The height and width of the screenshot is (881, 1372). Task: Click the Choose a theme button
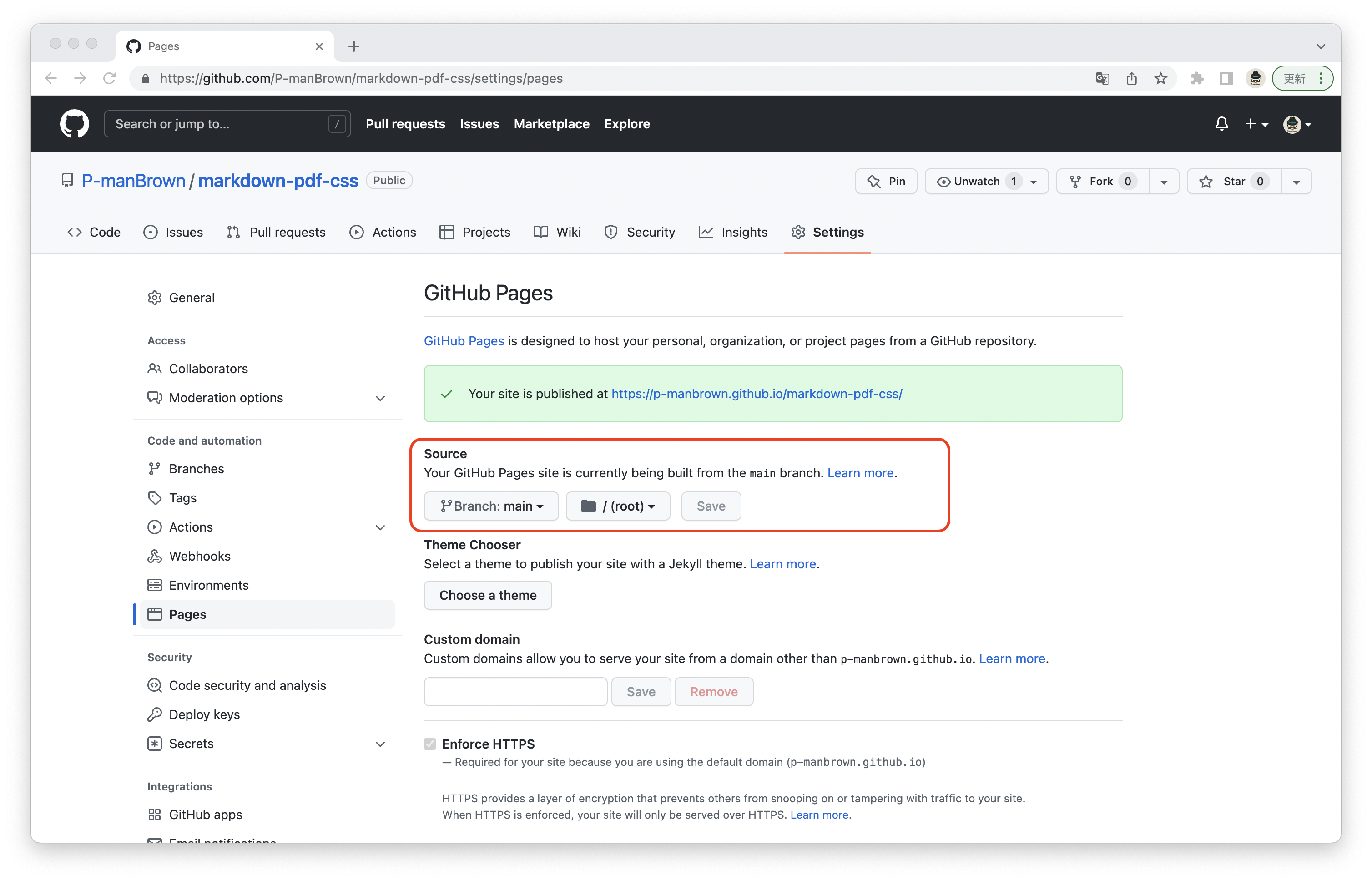(x=488, y=595)
